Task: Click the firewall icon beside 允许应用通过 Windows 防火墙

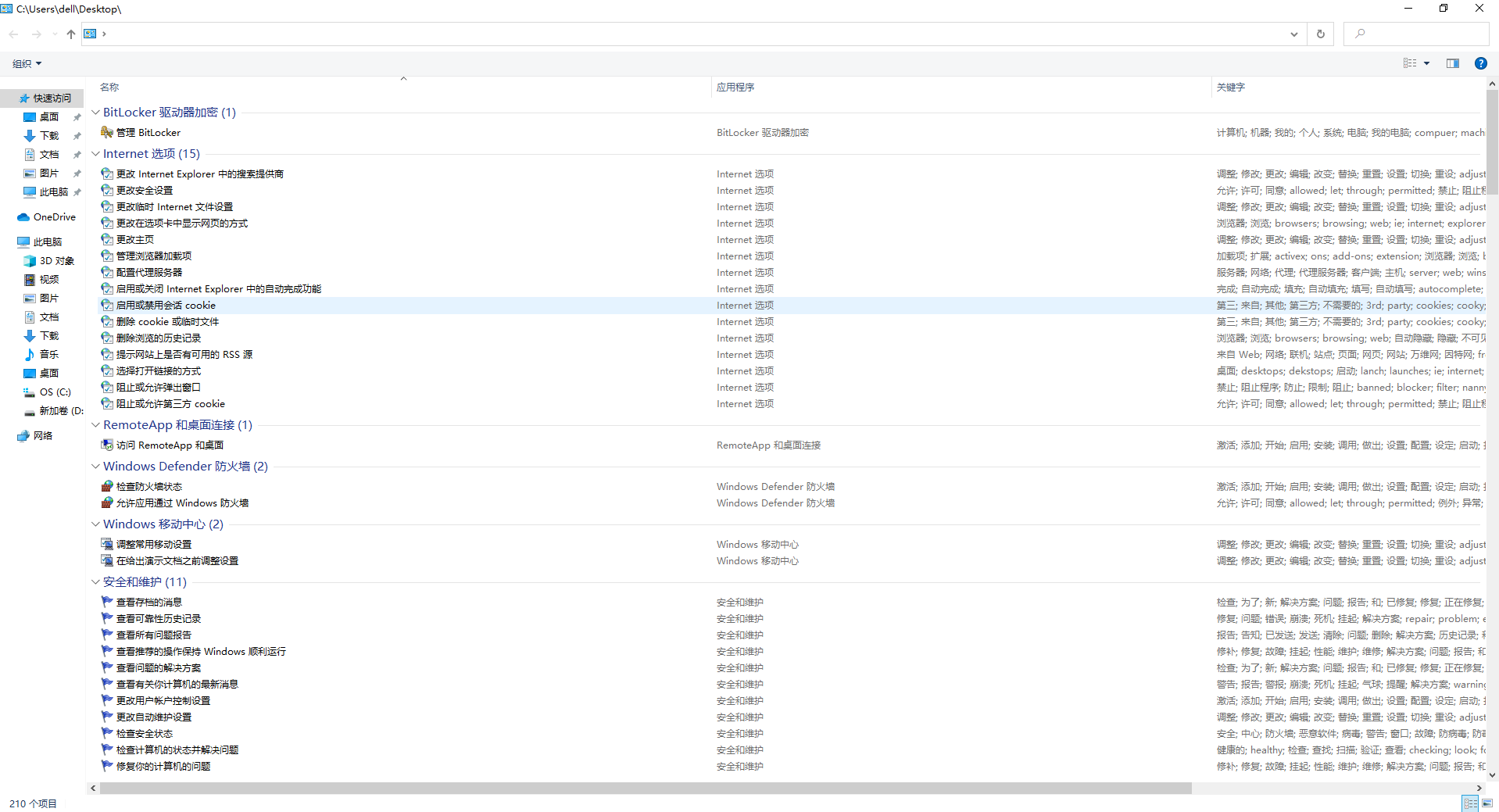Action: click(x=107, y=503)
